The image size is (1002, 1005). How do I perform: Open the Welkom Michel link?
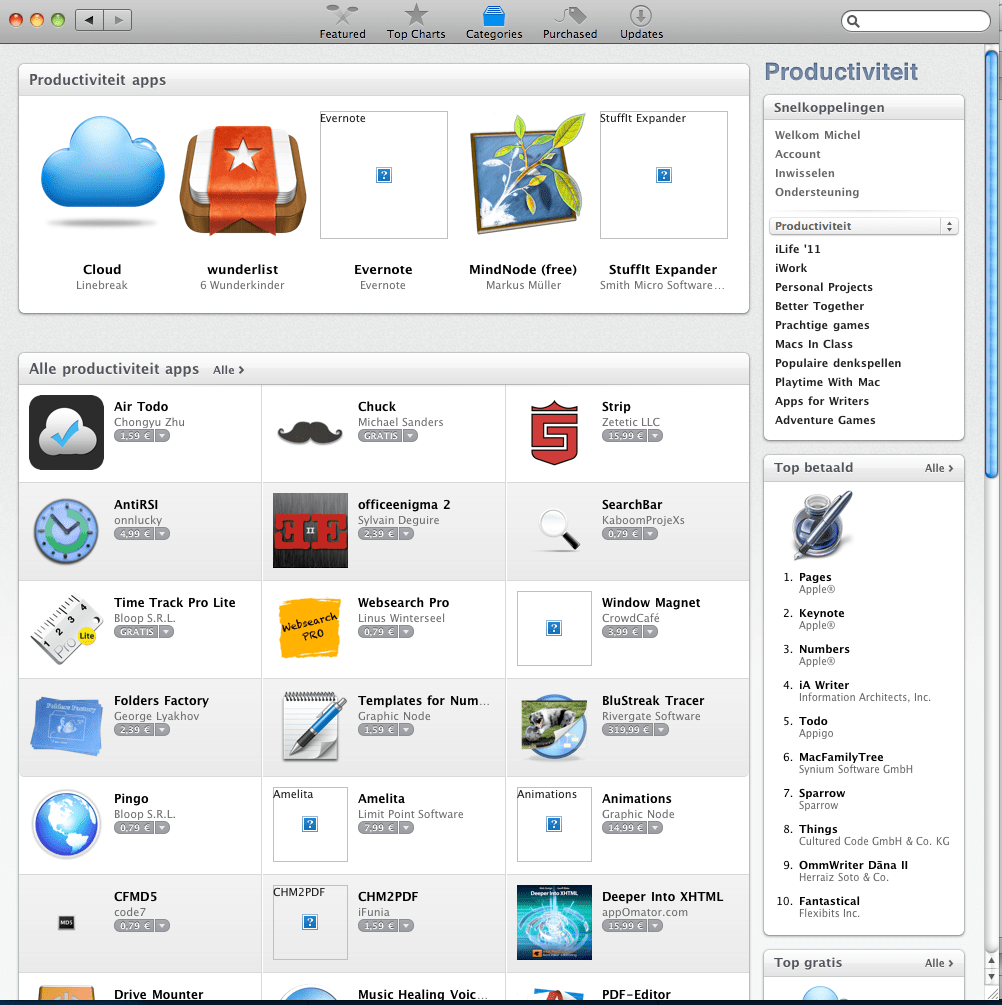tap(817, 135)
